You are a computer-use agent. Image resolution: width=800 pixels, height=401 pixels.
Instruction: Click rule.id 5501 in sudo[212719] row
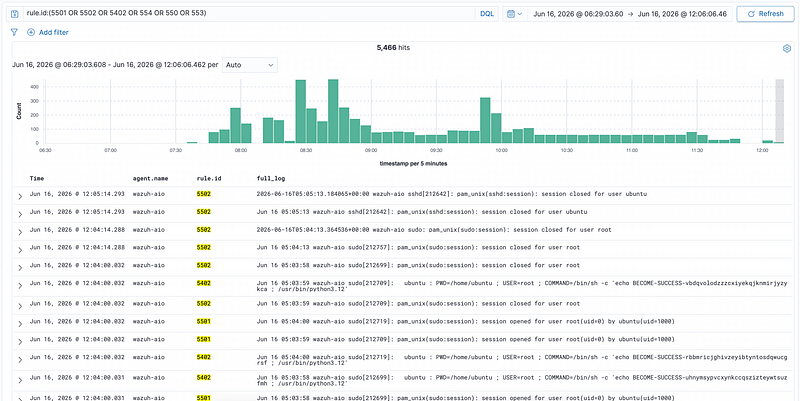point(204,321)
